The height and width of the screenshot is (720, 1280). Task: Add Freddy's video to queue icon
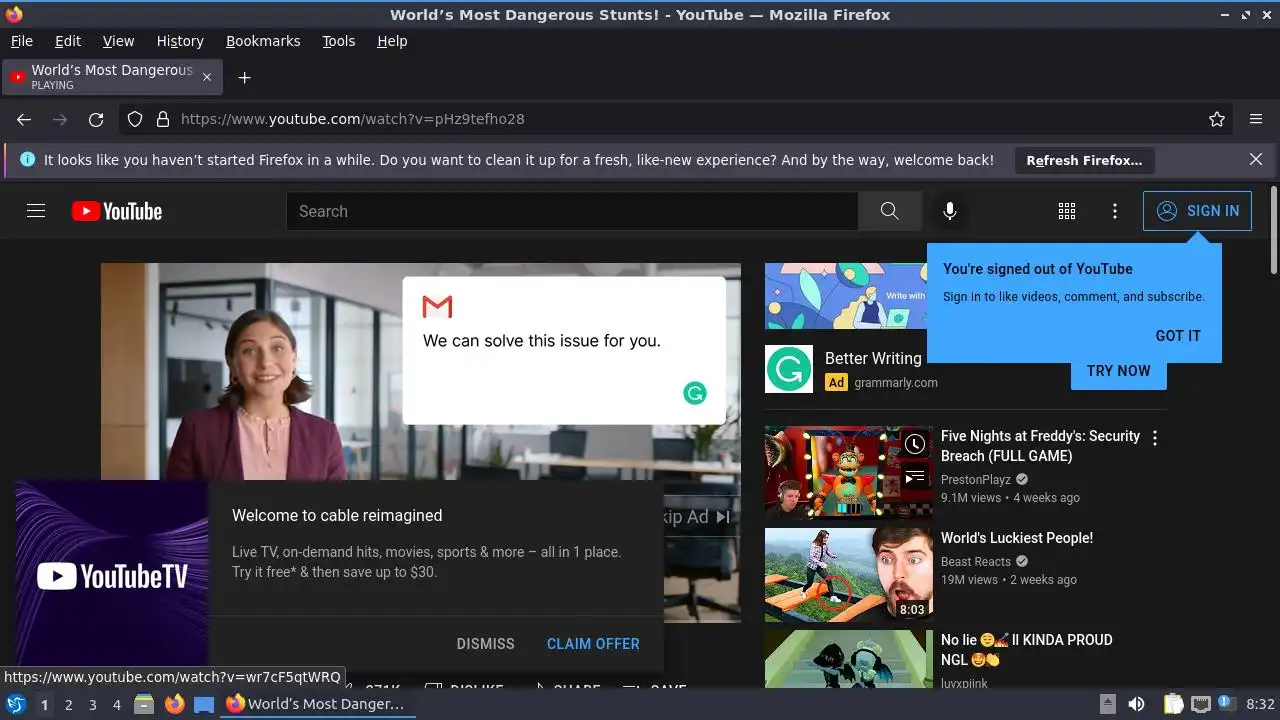tap(915, 477)
